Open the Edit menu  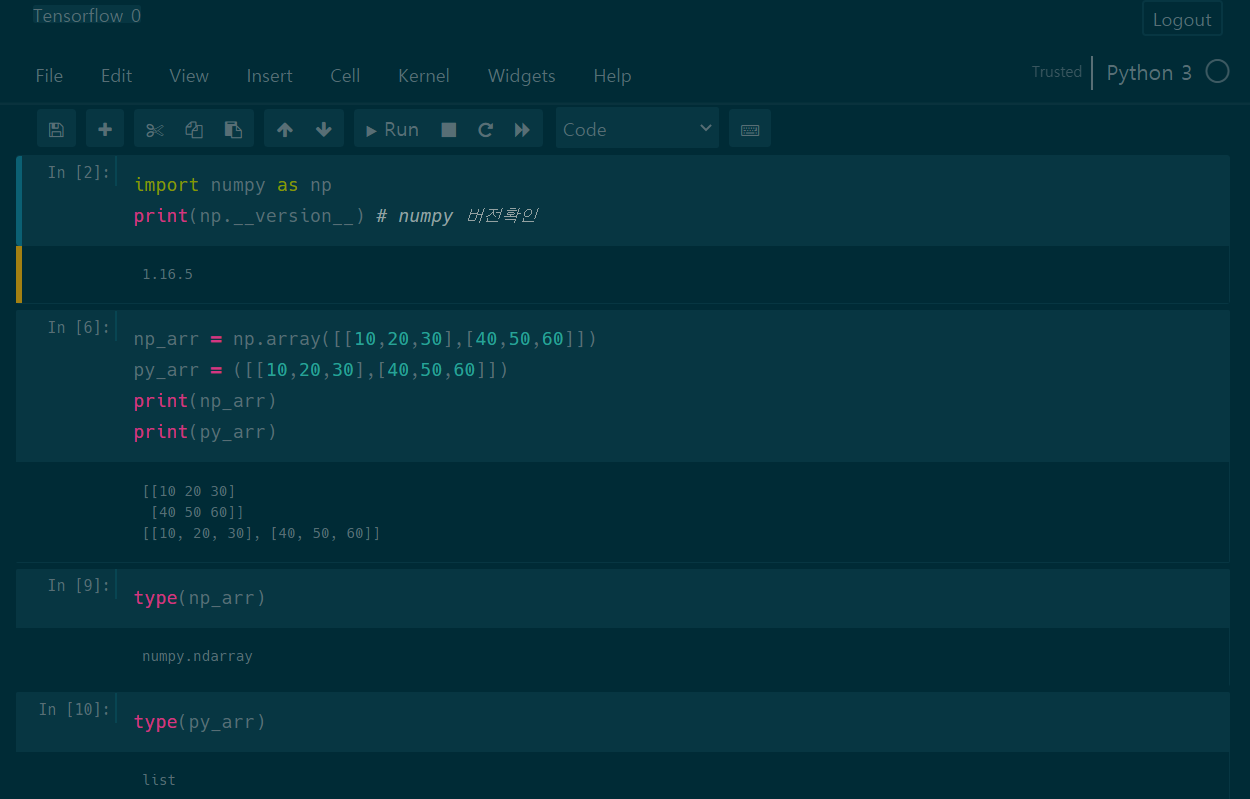pyautogui.click(x=116, y=76)
